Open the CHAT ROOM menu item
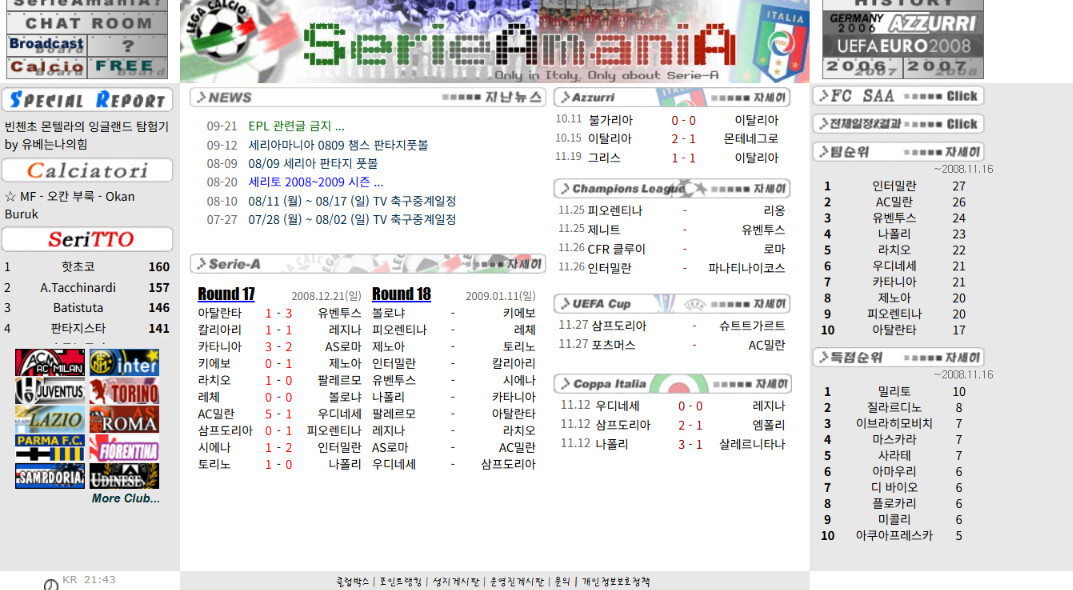The image size is (1073, 590). pyautogui.click(x=87, y=23)
